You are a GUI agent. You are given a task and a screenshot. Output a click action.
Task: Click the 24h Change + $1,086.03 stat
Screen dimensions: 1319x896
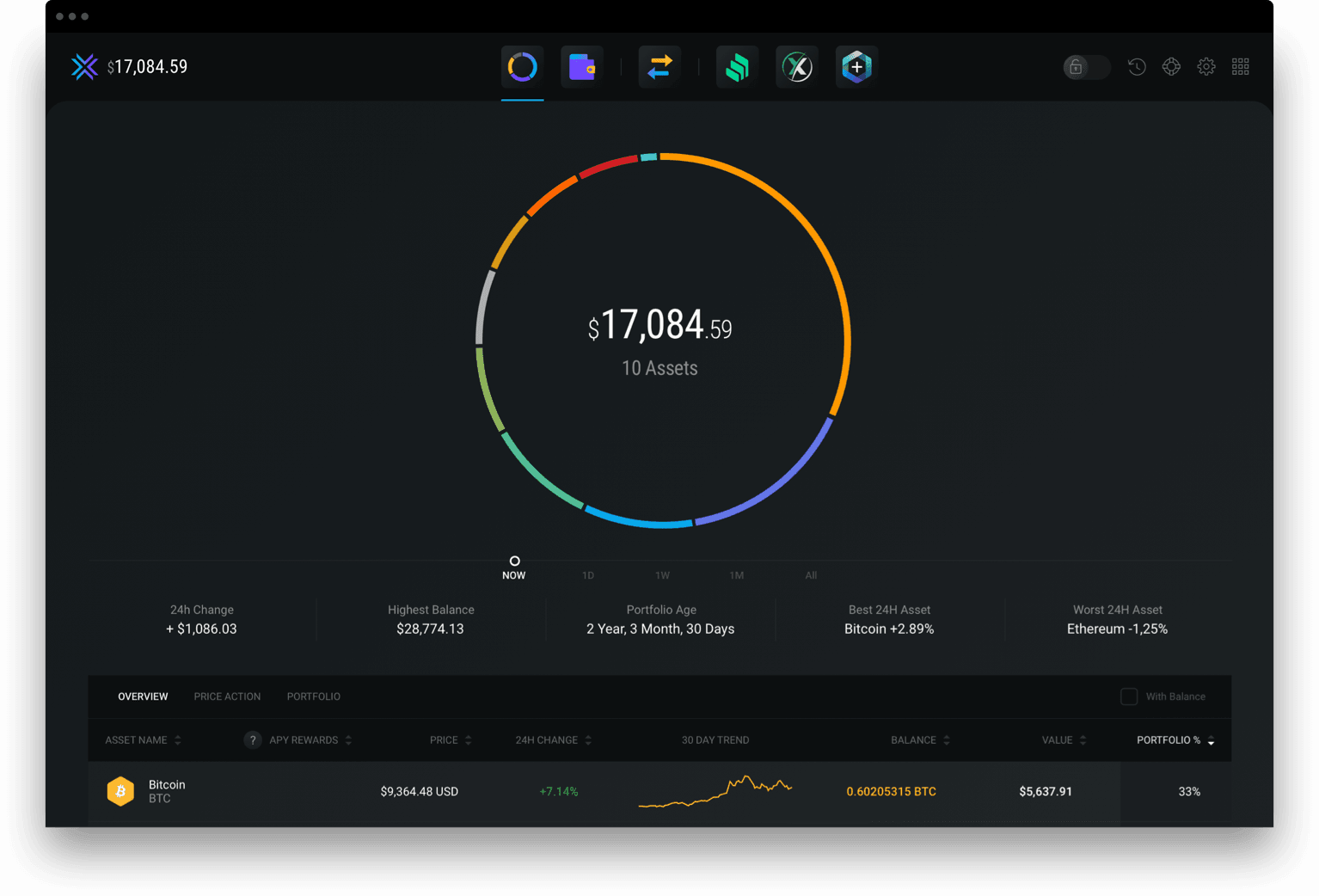coord(201,619)
